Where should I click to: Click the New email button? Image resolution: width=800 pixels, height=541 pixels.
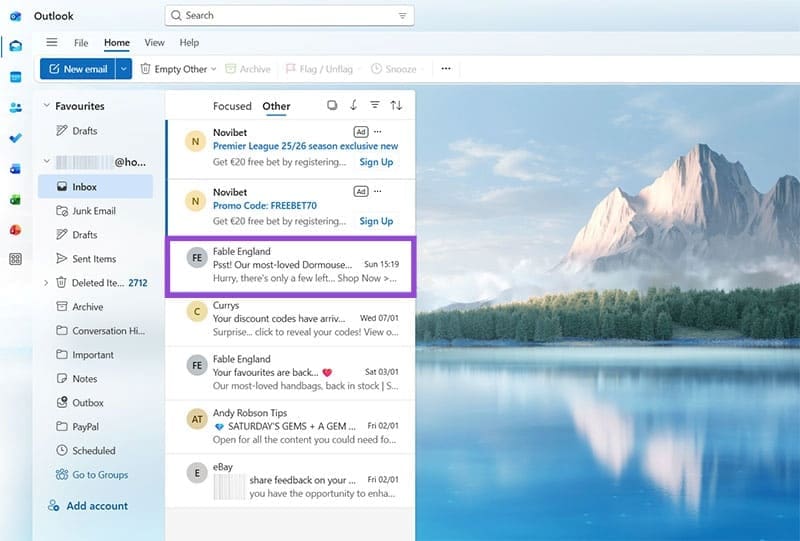point(78,69)
